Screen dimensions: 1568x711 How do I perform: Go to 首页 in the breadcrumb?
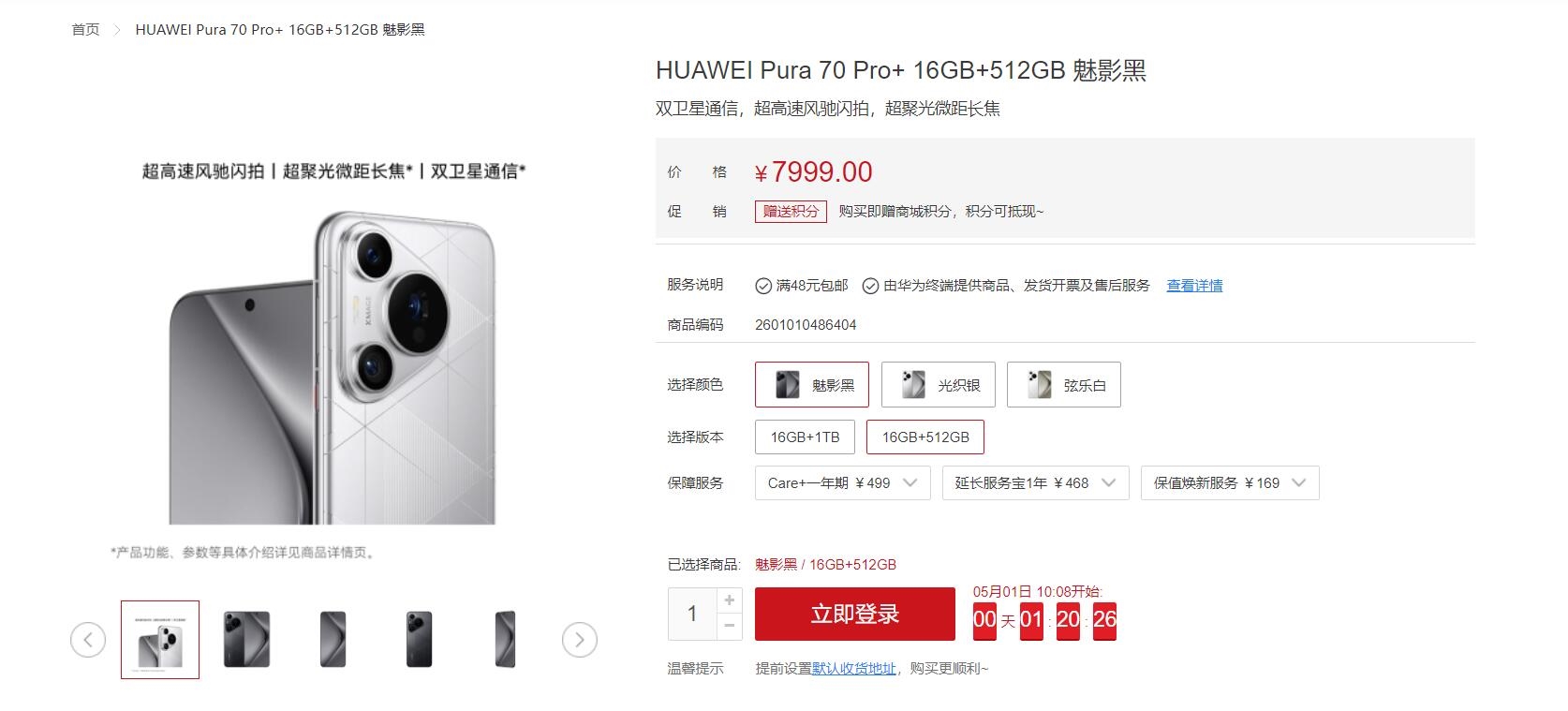click(85, 30)
